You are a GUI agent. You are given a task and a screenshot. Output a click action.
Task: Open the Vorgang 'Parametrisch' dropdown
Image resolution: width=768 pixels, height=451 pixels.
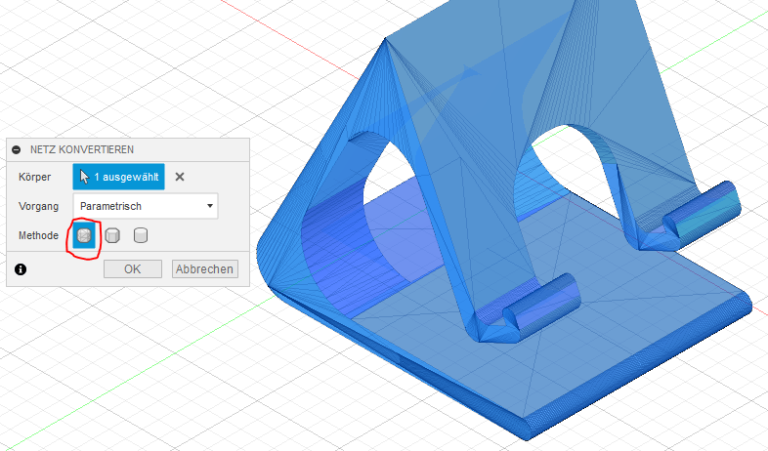point(145,206)
